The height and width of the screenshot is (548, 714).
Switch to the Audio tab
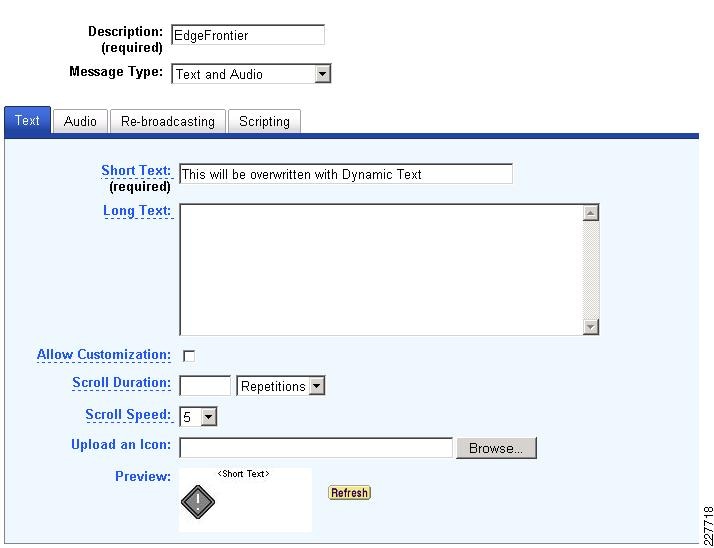[x=80, y=122]
